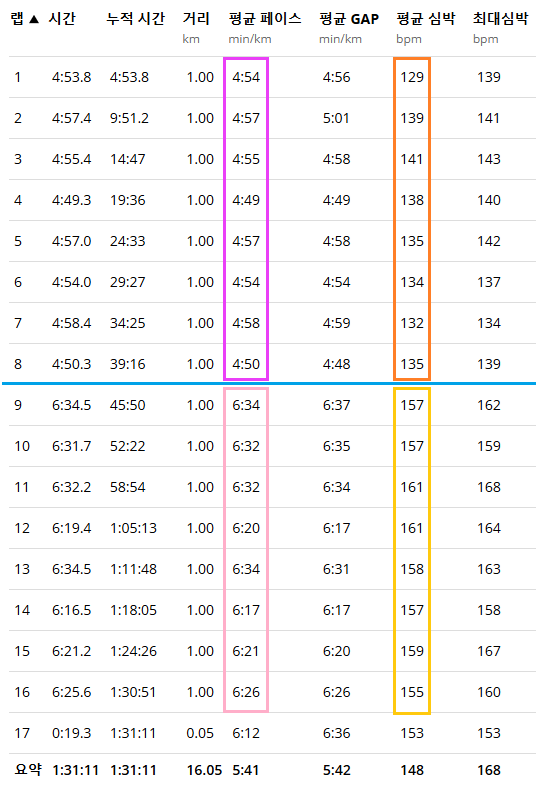The height and width of the screenshot is (791, 536).
Task: Select lap 3 average heart rate 141
Action: coord(412,159)
